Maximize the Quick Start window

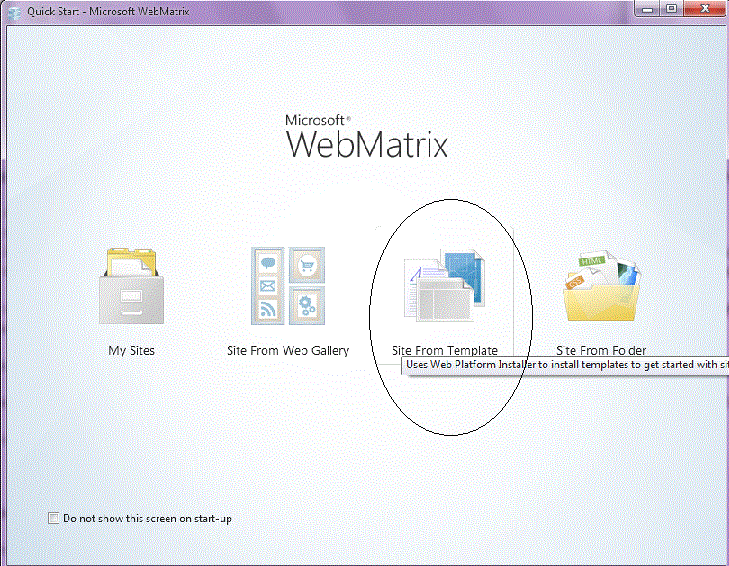coord(671,8)
